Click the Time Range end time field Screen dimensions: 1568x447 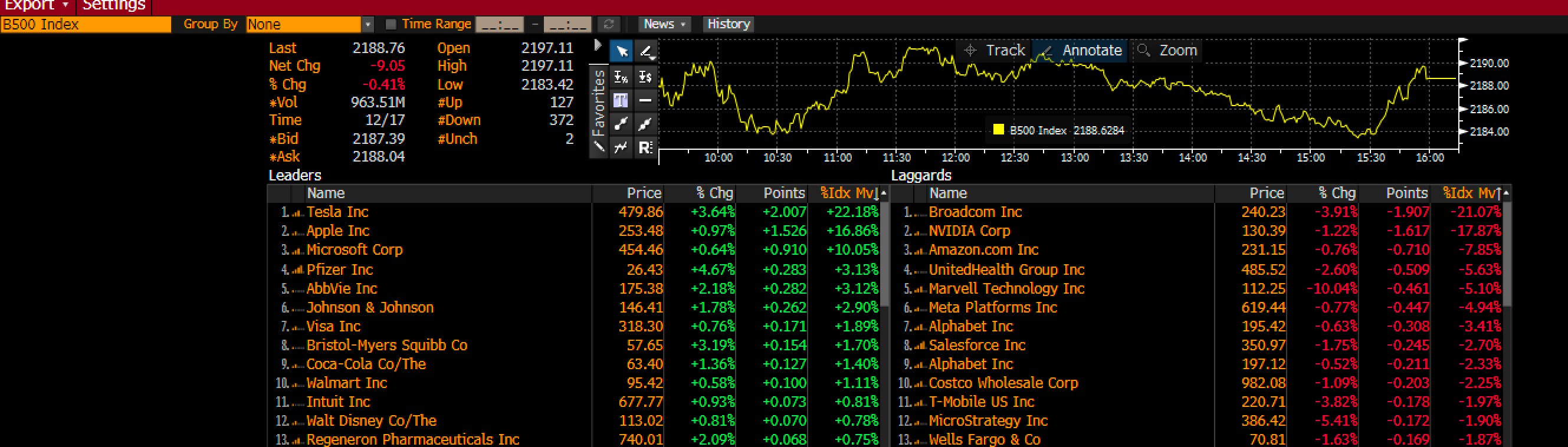click(x=567, y=24)
